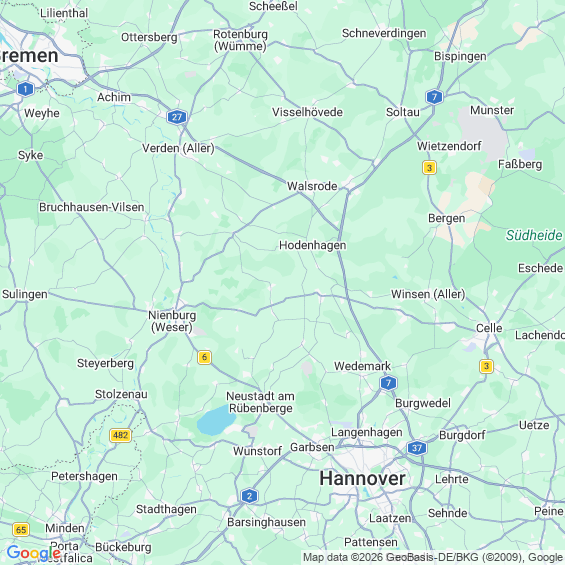Click the A37 highway shield near Hannover
Image resolution: width=565 pixels, height=565 pixels.
tap(417, 448)
